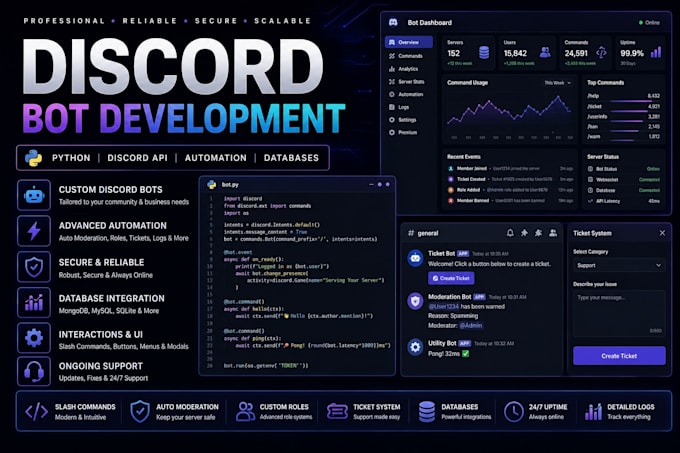The image size is (680, 453).
Task: Click the pin icon in general channel header
Action: [524, 233]
